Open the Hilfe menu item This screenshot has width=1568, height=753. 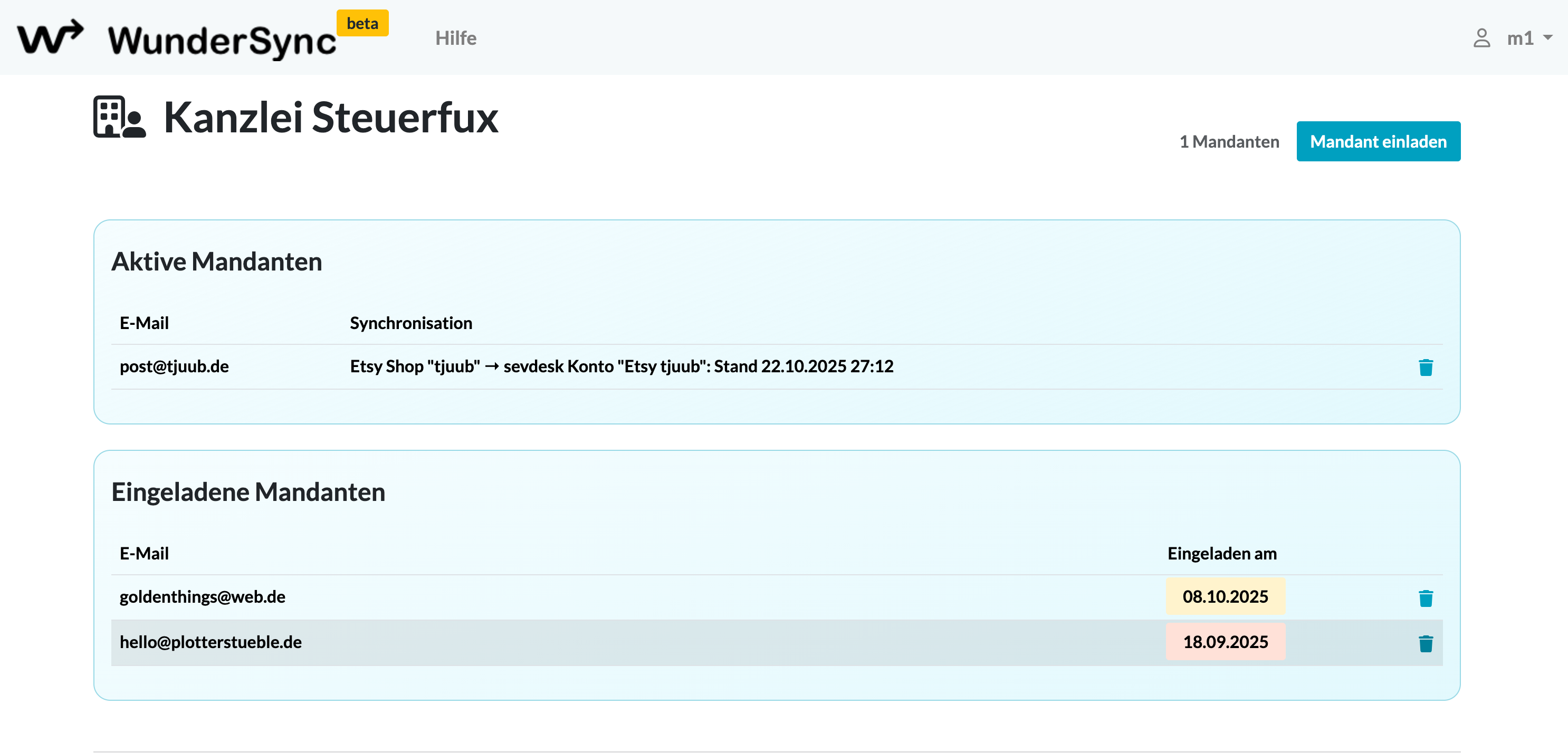point(455,38)
